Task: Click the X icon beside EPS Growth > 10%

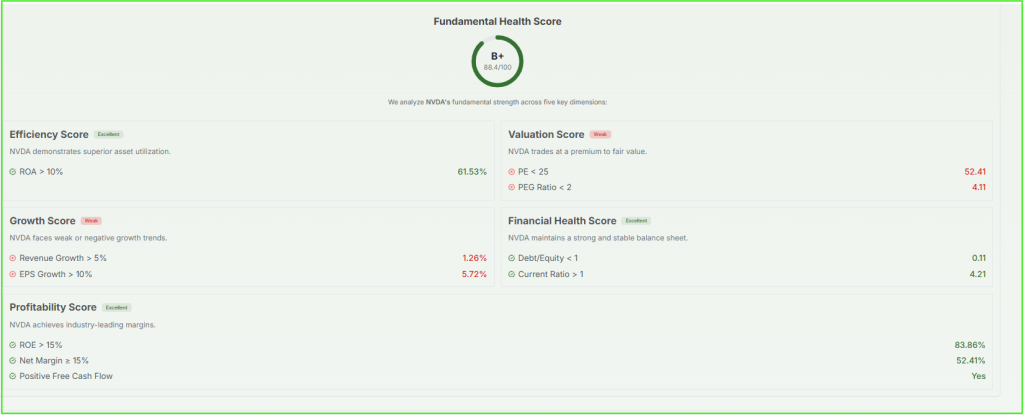Action: click(x=13, y=274)
